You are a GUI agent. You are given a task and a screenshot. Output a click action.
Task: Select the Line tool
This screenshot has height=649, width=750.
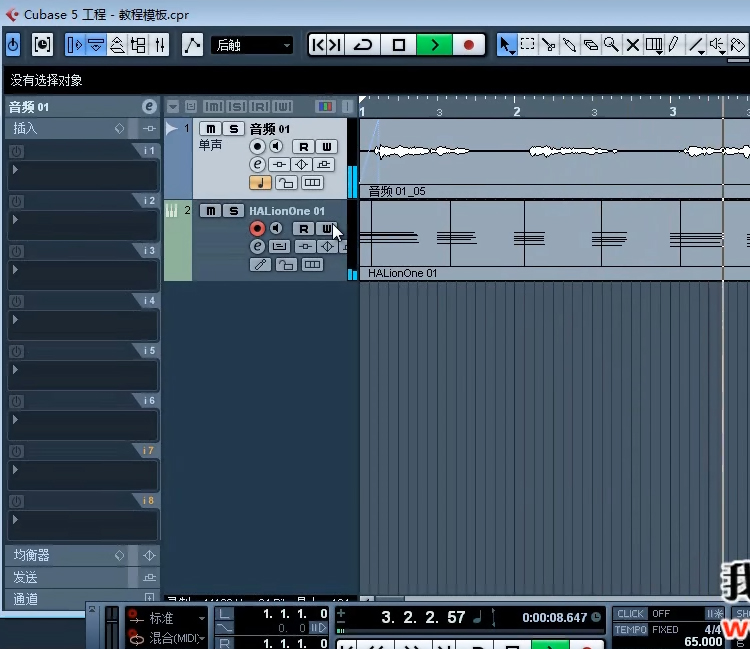point(695,45)
